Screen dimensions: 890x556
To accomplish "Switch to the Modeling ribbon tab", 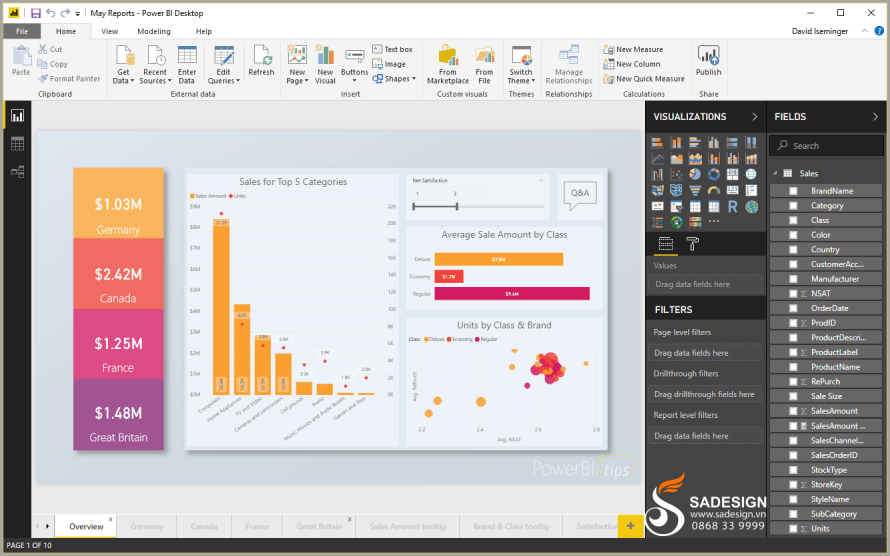I will 154,31.
